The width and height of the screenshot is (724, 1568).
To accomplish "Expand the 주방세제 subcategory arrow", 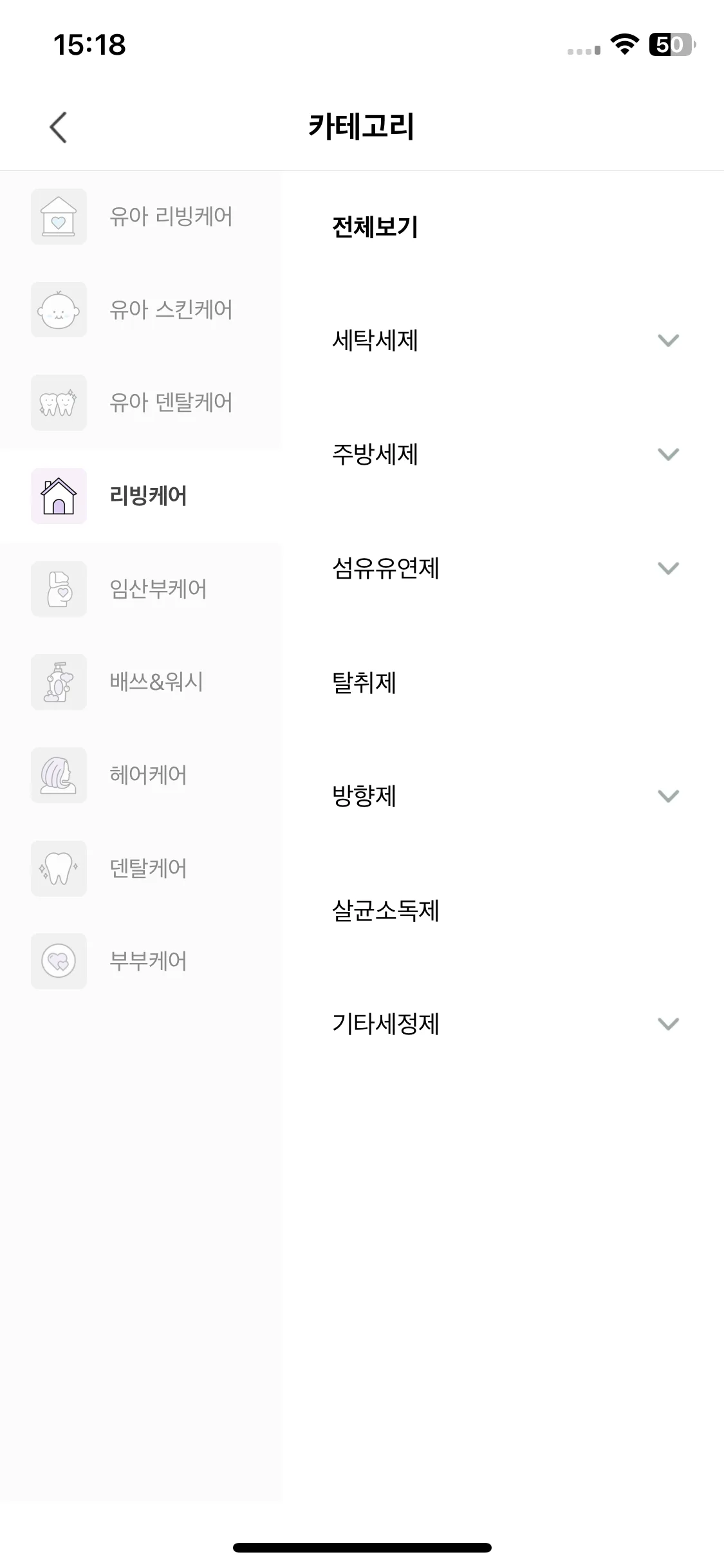I will click(669, 454).
